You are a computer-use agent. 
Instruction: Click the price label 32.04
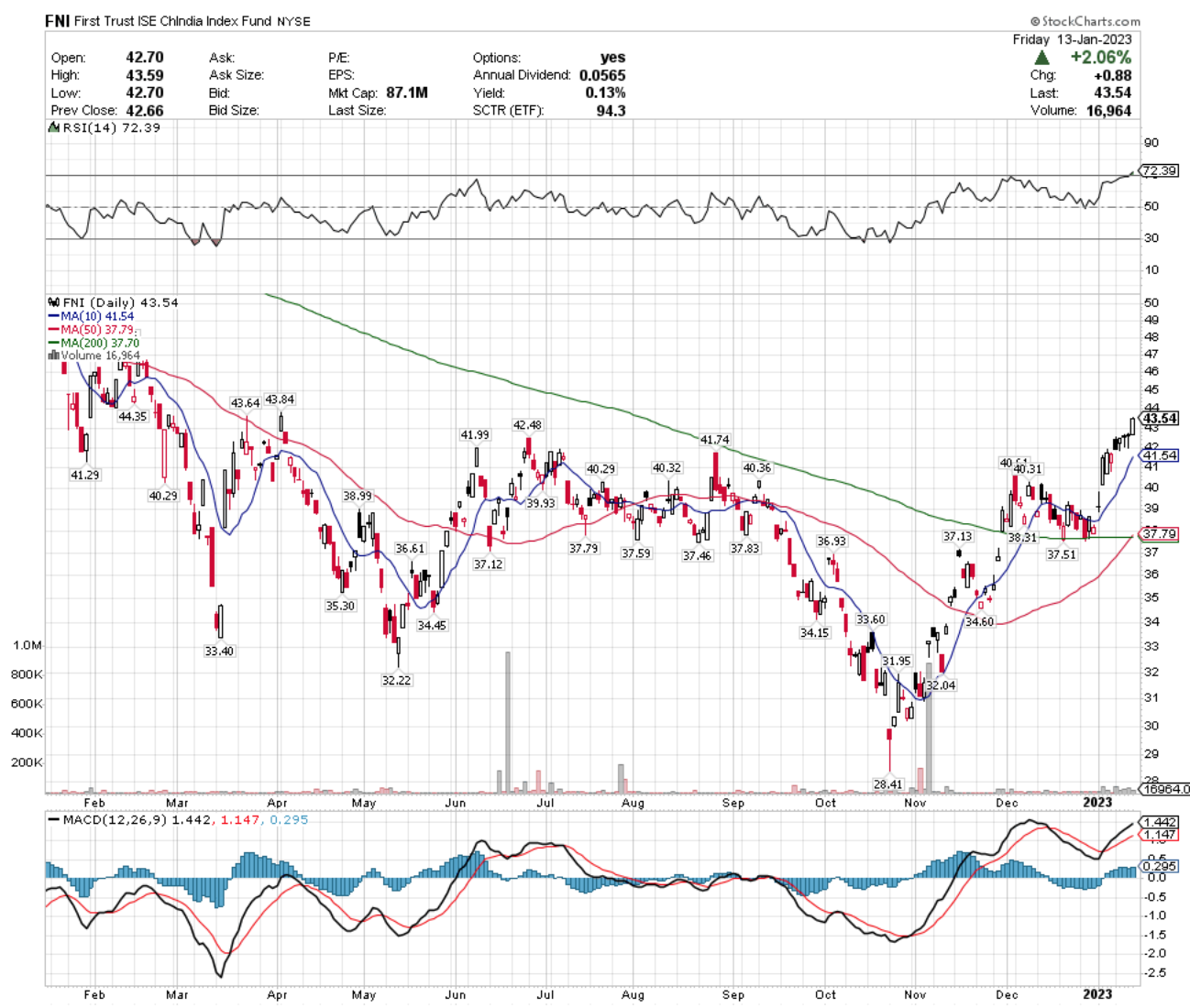pyautogui.click(x=941, y=685)
